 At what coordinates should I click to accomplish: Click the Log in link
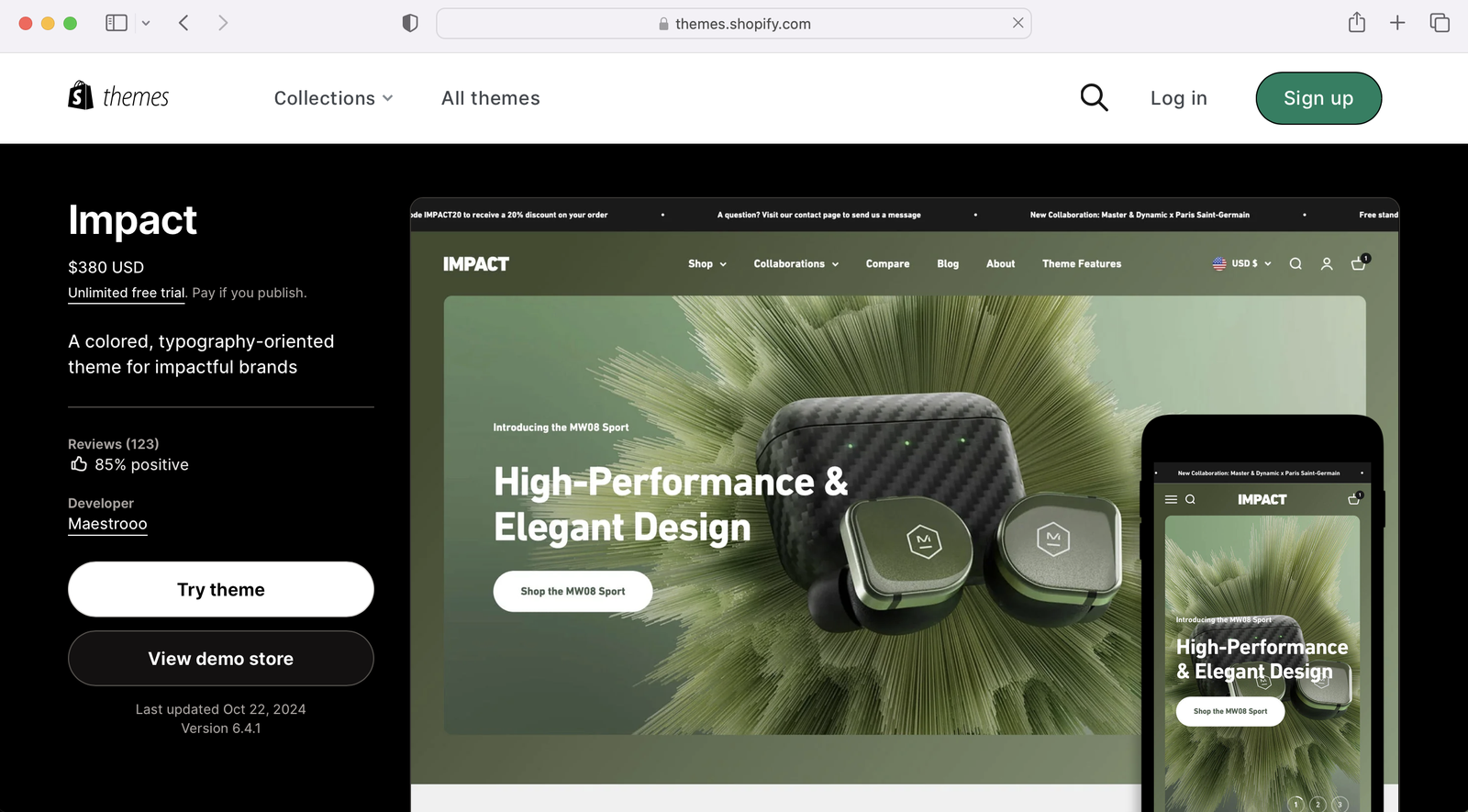coord(1178,98)
